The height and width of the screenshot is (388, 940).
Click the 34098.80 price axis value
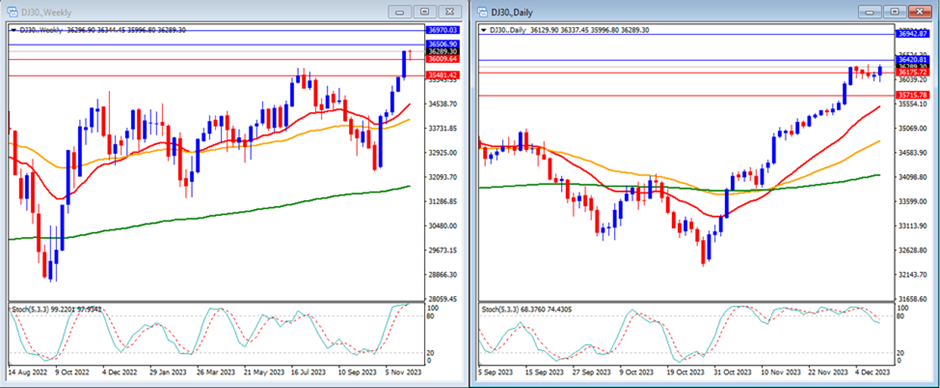tap(914, 177)
